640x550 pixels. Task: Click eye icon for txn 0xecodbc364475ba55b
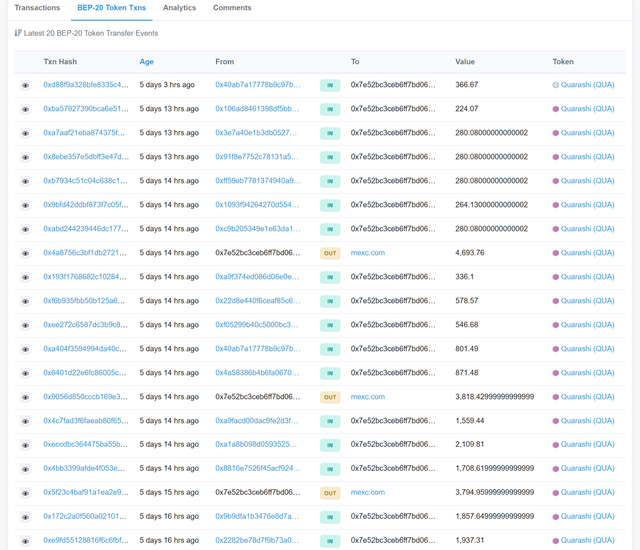25,445
